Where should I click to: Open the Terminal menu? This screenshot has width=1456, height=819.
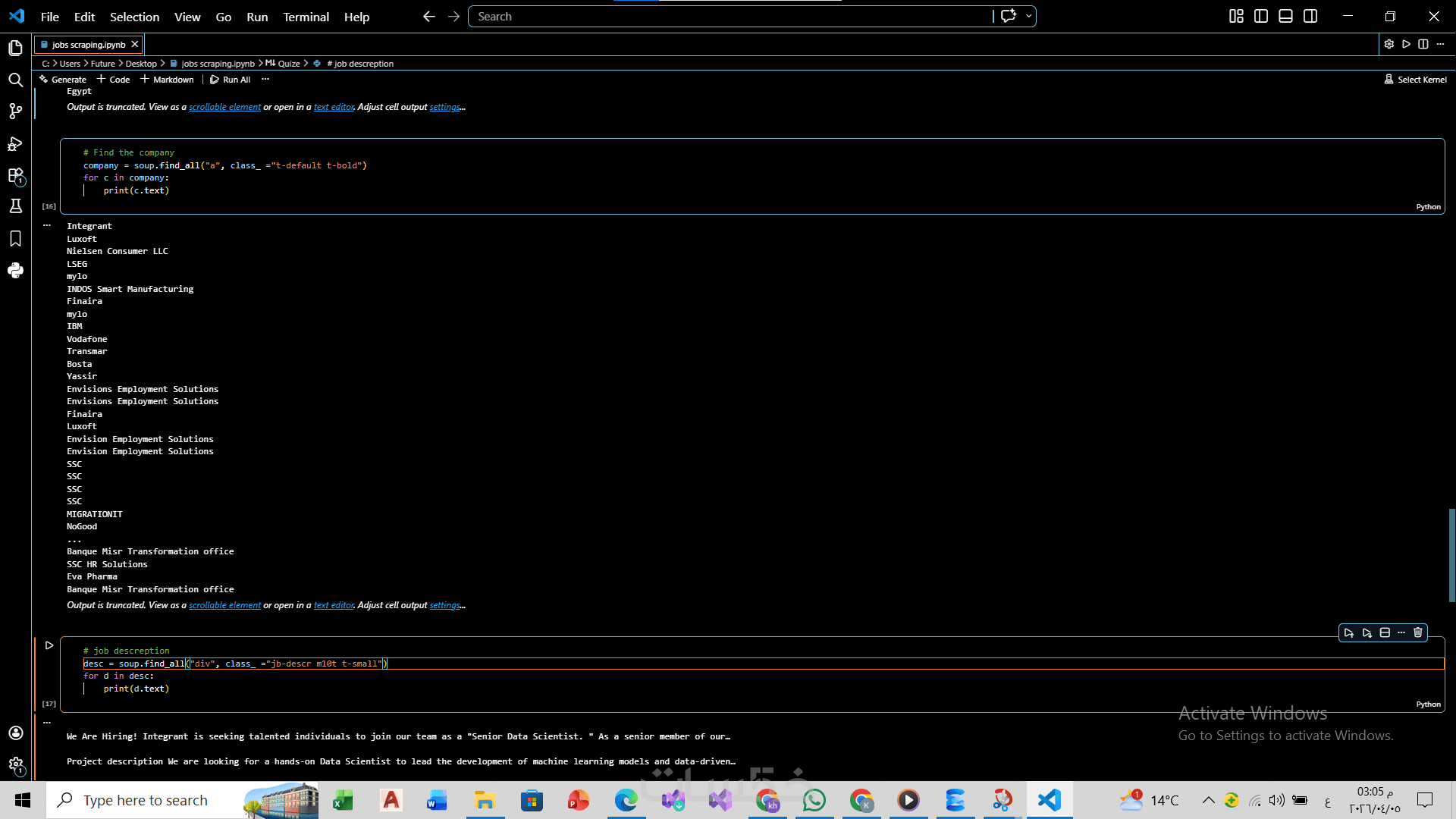pyautogui.click(x=306, y=17)
